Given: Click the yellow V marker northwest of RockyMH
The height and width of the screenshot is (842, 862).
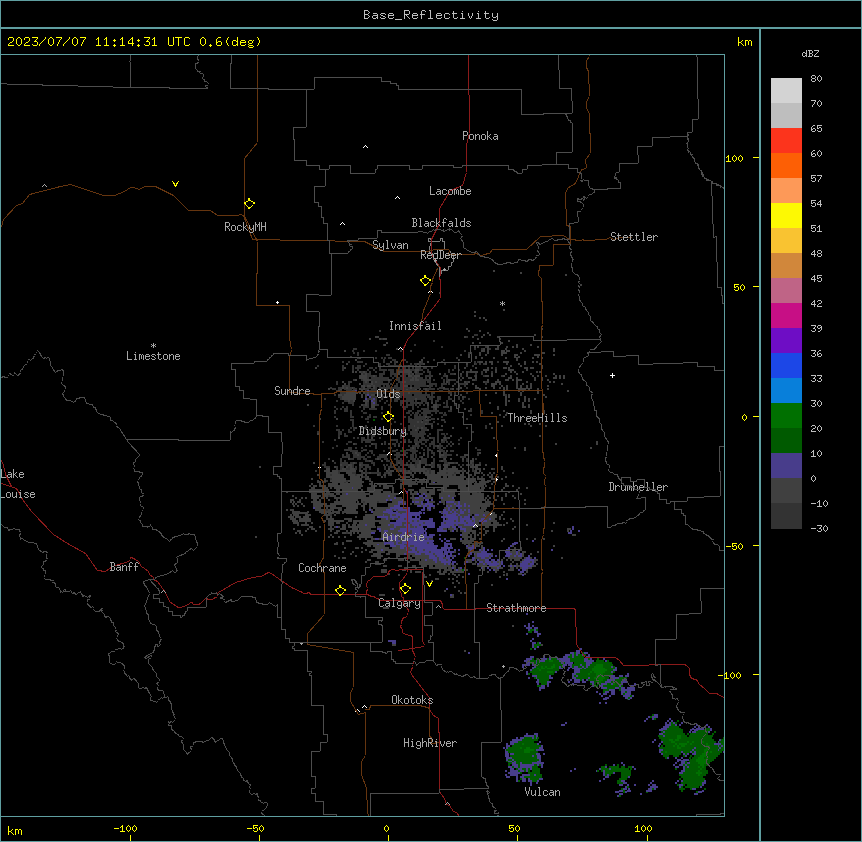Looking at the screenshot, I should [175, 184].
